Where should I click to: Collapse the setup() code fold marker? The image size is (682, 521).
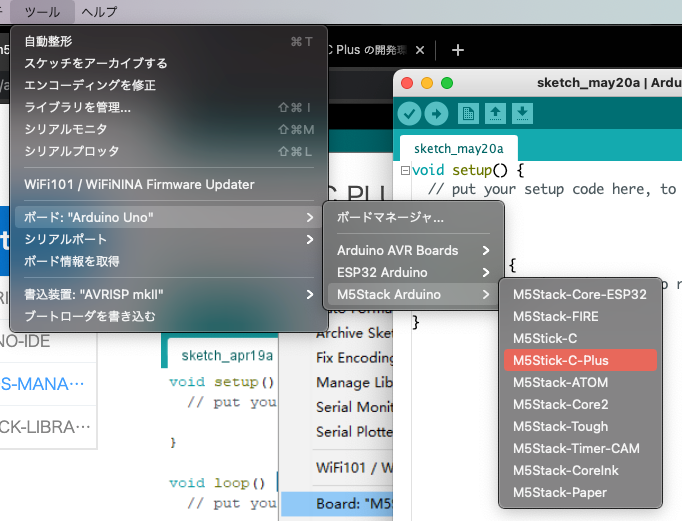click(x=405, y=170)
